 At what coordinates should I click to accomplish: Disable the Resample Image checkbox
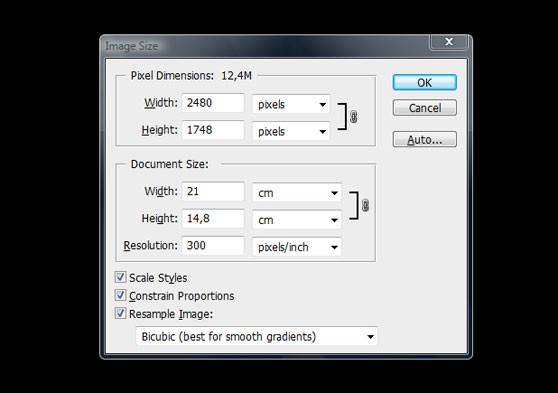[120, 313]
